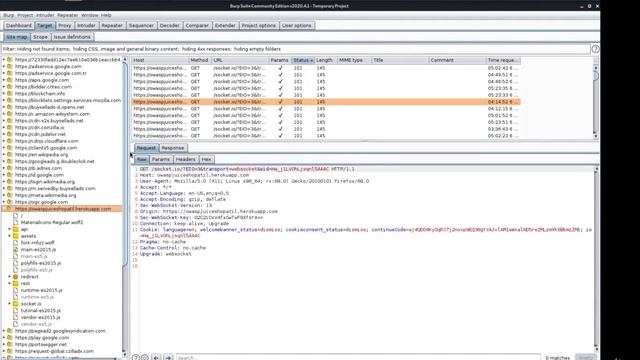Click lock icon of owaspjuiceshop herokuapp host
The image size is (640, 360).
9,209
